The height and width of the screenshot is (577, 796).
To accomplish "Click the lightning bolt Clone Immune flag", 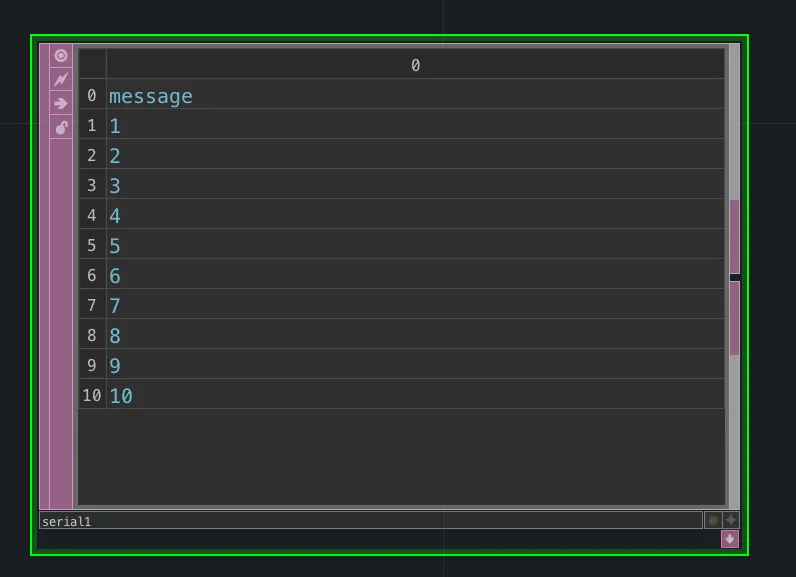I will coord(61,79).
